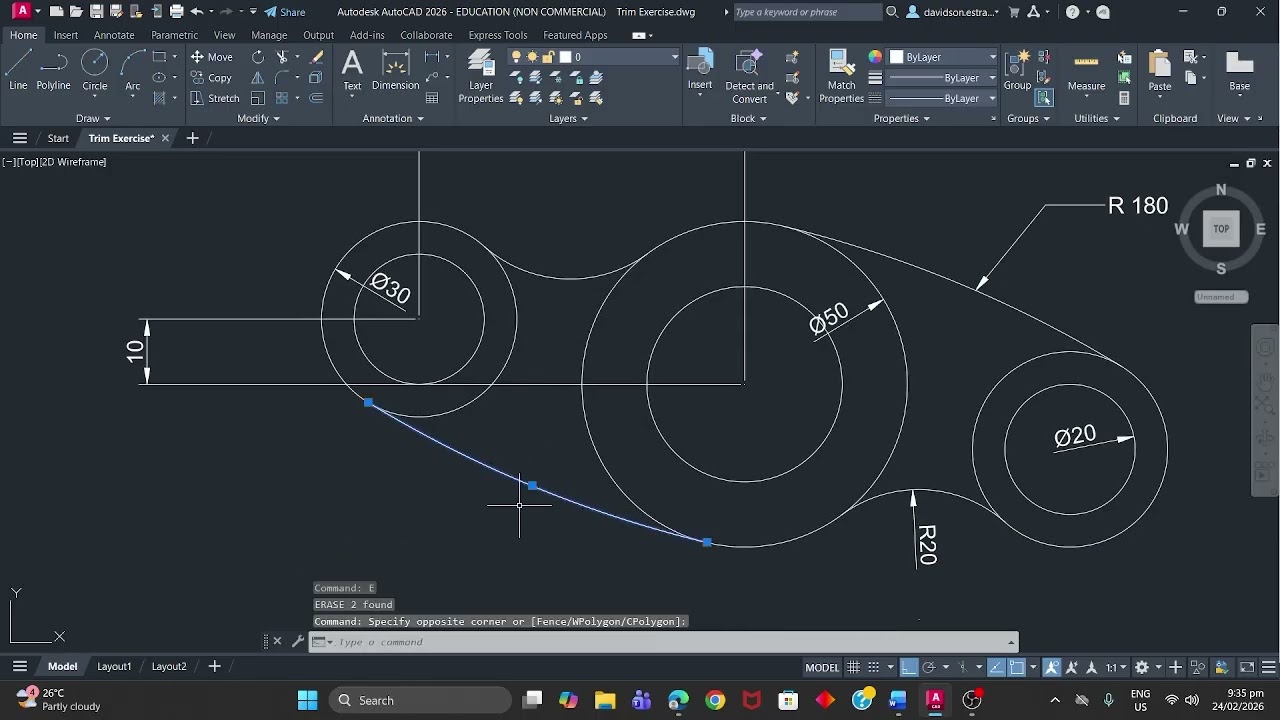Click the Plot printer icon
This screenshot has height=720, width=1280.
click(177, 12)
